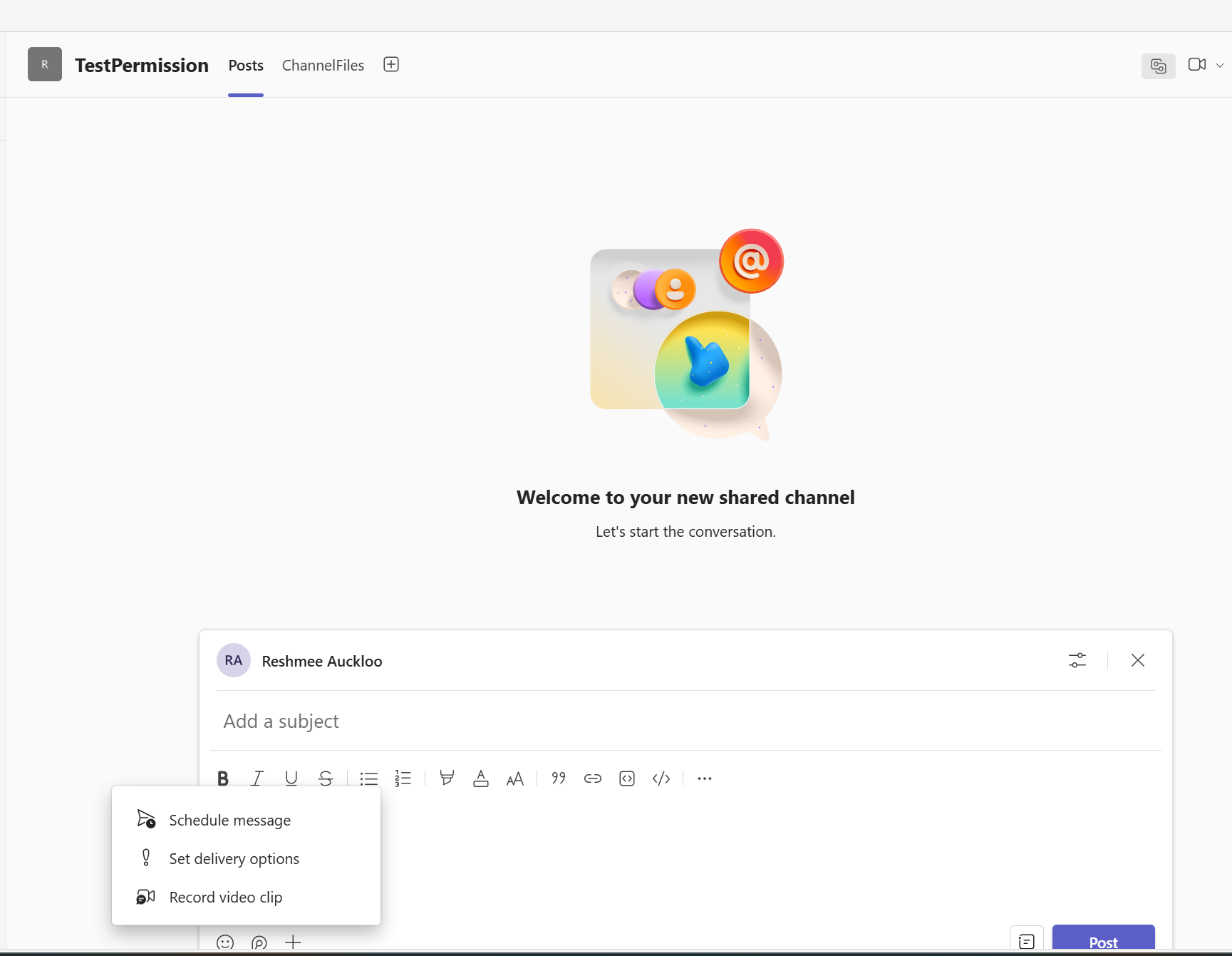Select Schedule message
Screen dimensions: 1232x956
coord(229,820)
